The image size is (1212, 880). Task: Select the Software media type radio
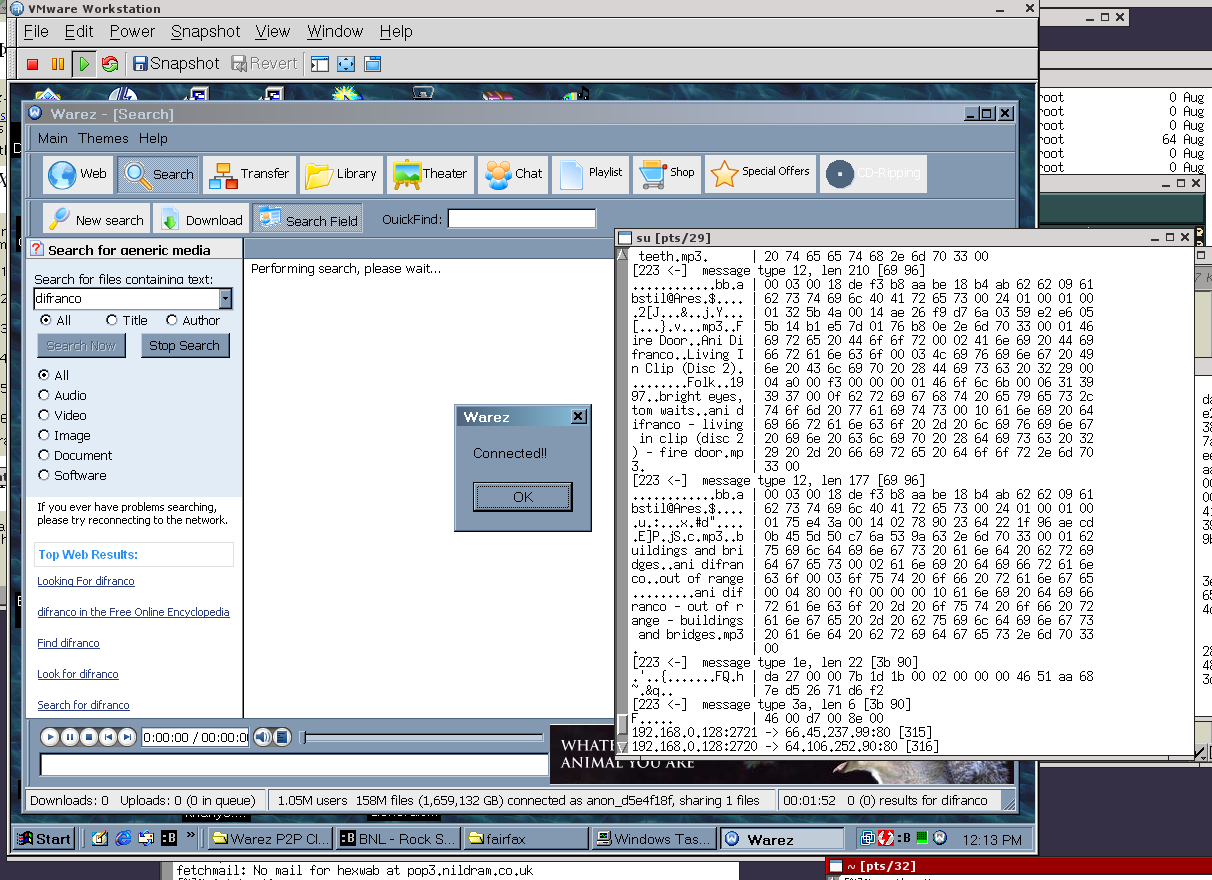coord(44,475)
